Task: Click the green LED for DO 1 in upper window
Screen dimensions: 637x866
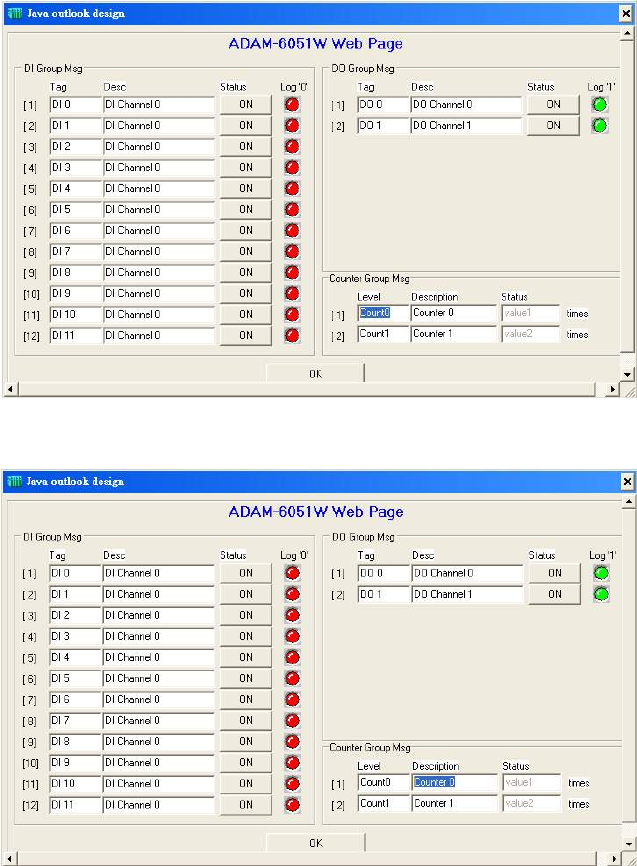Action: [599, 125]
